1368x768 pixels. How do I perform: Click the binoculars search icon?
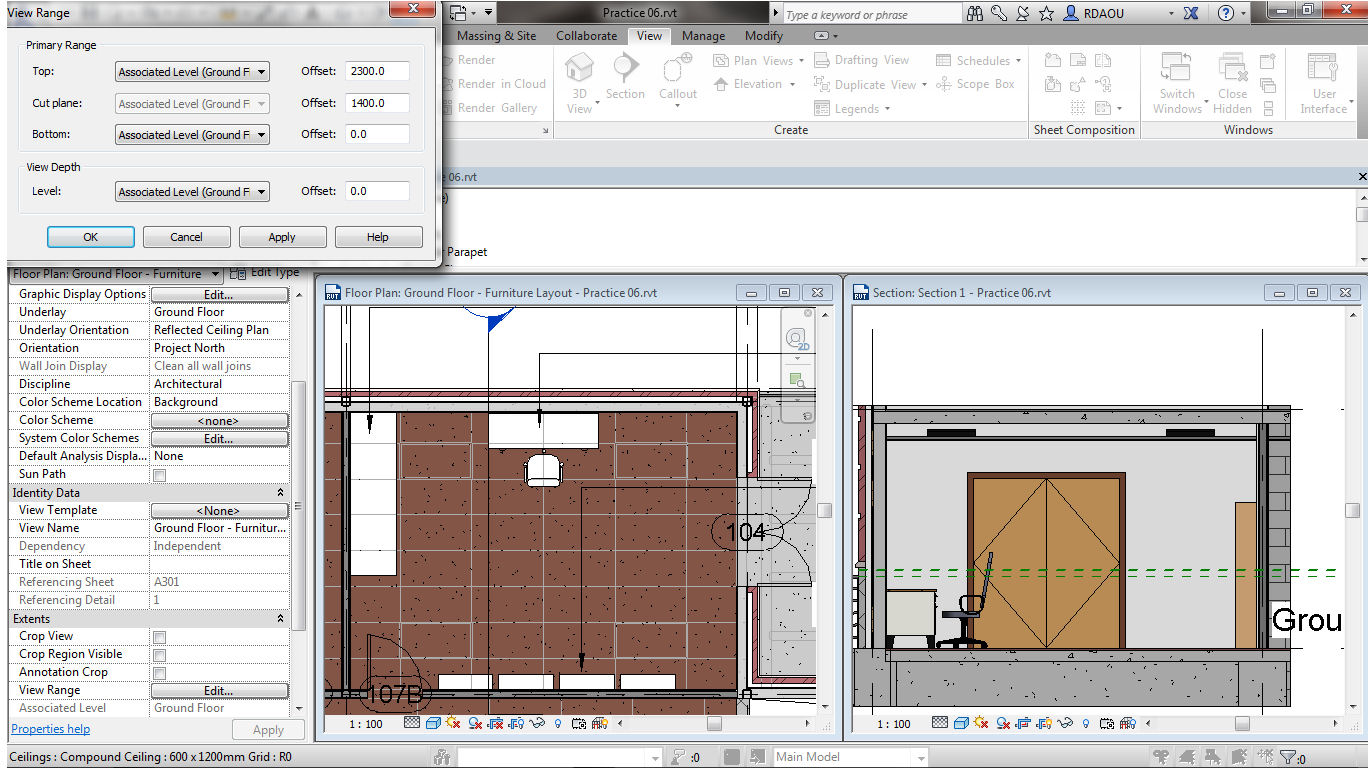coord(975,13)
